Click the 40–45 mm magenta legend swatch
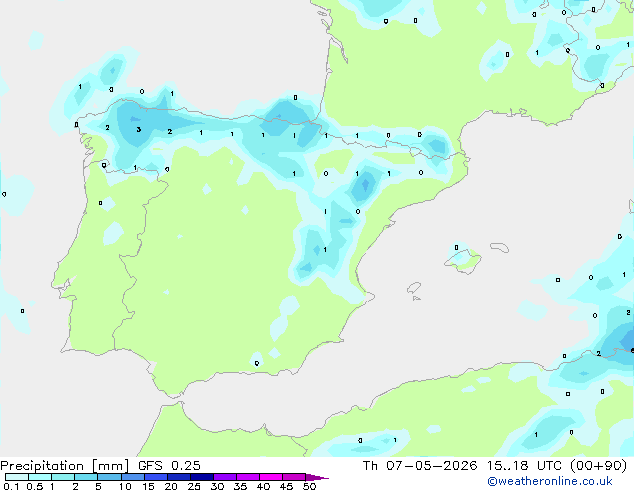The height and width of the screenshot is (490, 634). point(271,477)
